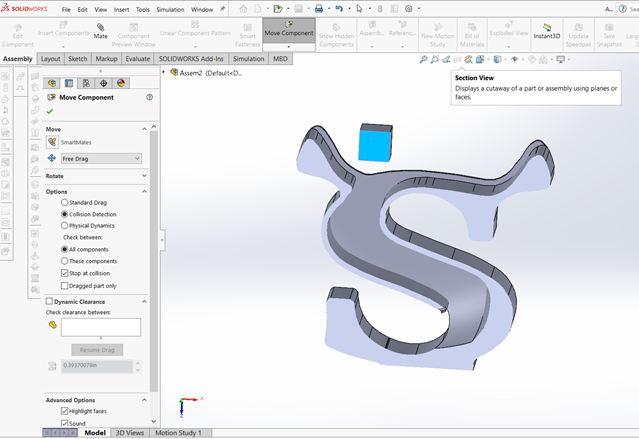Click the Print icon in quick access toolbar

point(319,9)
